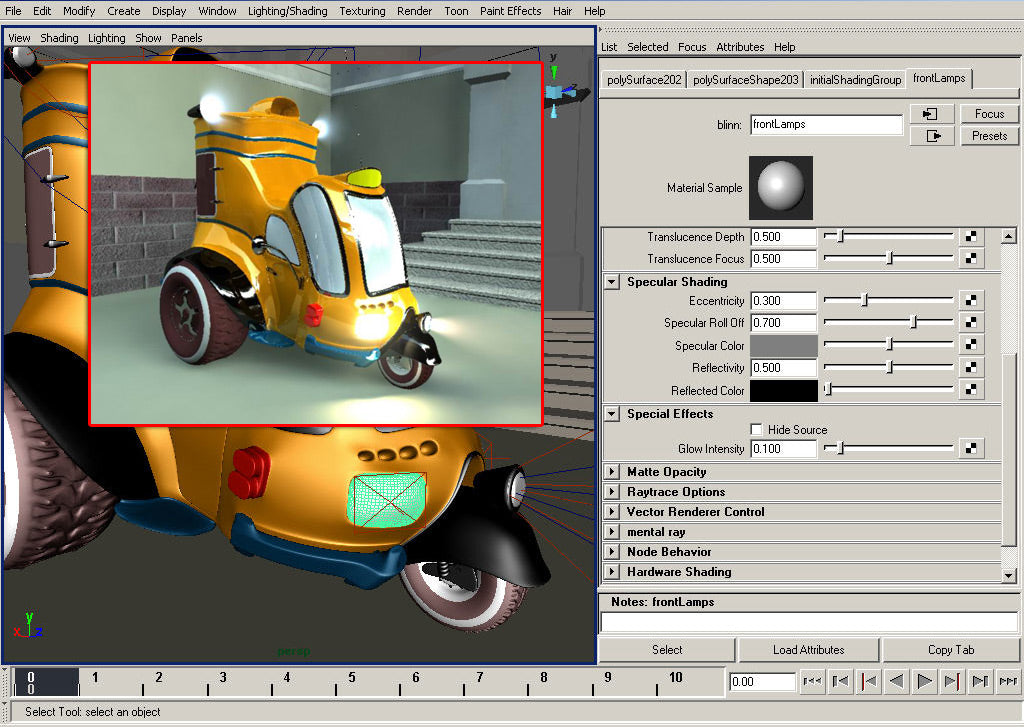The image size is (1024, 727).
Task: Click the Load Attributes button
Action: click(x=808, y=650)
